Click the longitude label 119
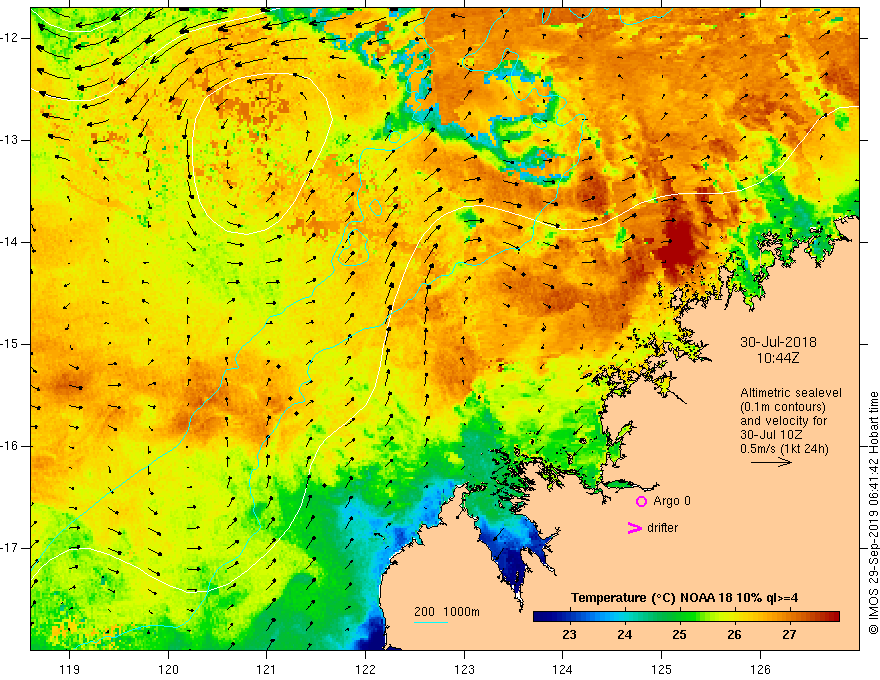Viewport: 880px width, 680px height. click(x=70, y=669)
